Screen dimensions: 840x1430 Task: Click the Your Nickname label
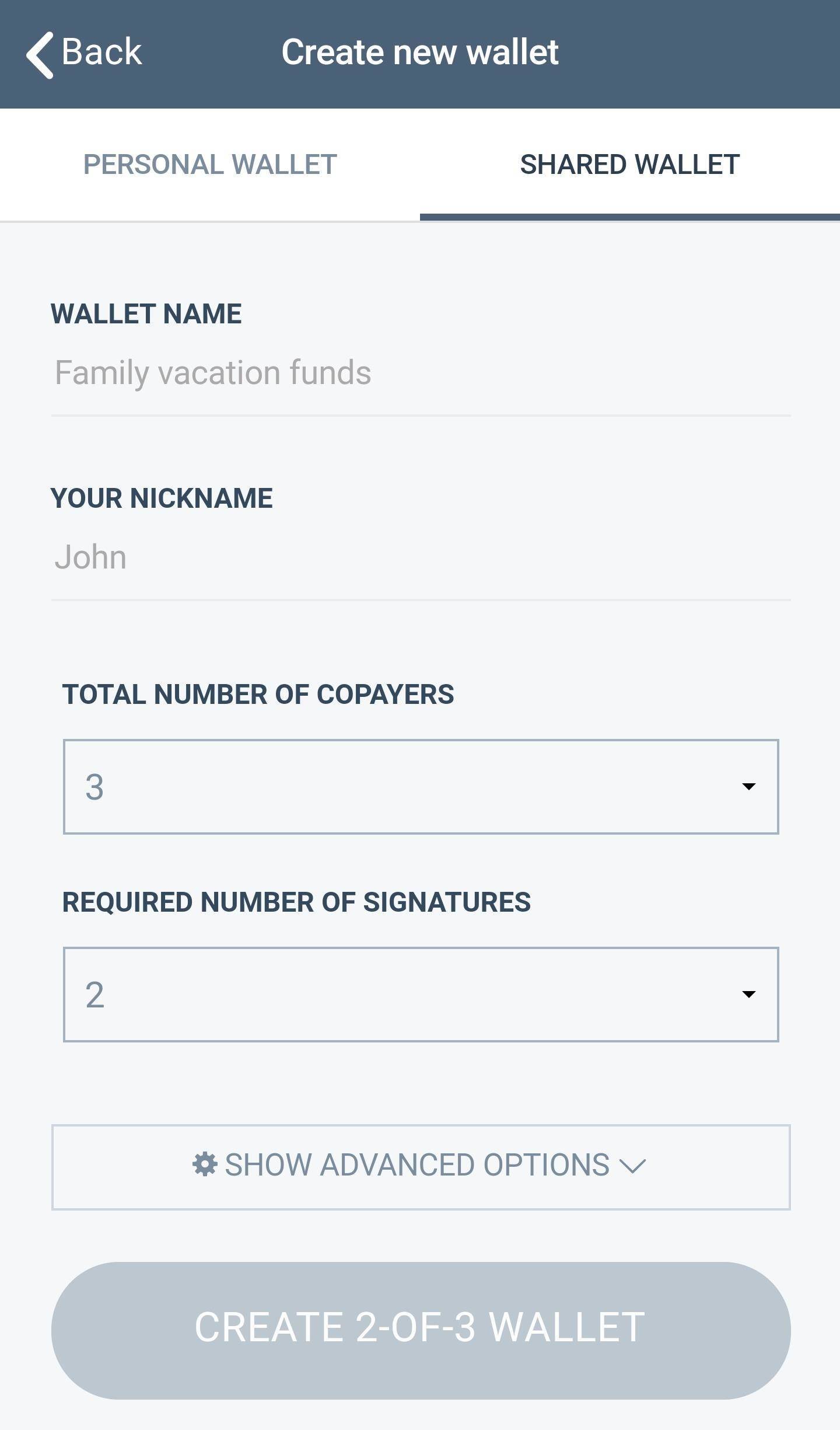click(x=162, y=498)
